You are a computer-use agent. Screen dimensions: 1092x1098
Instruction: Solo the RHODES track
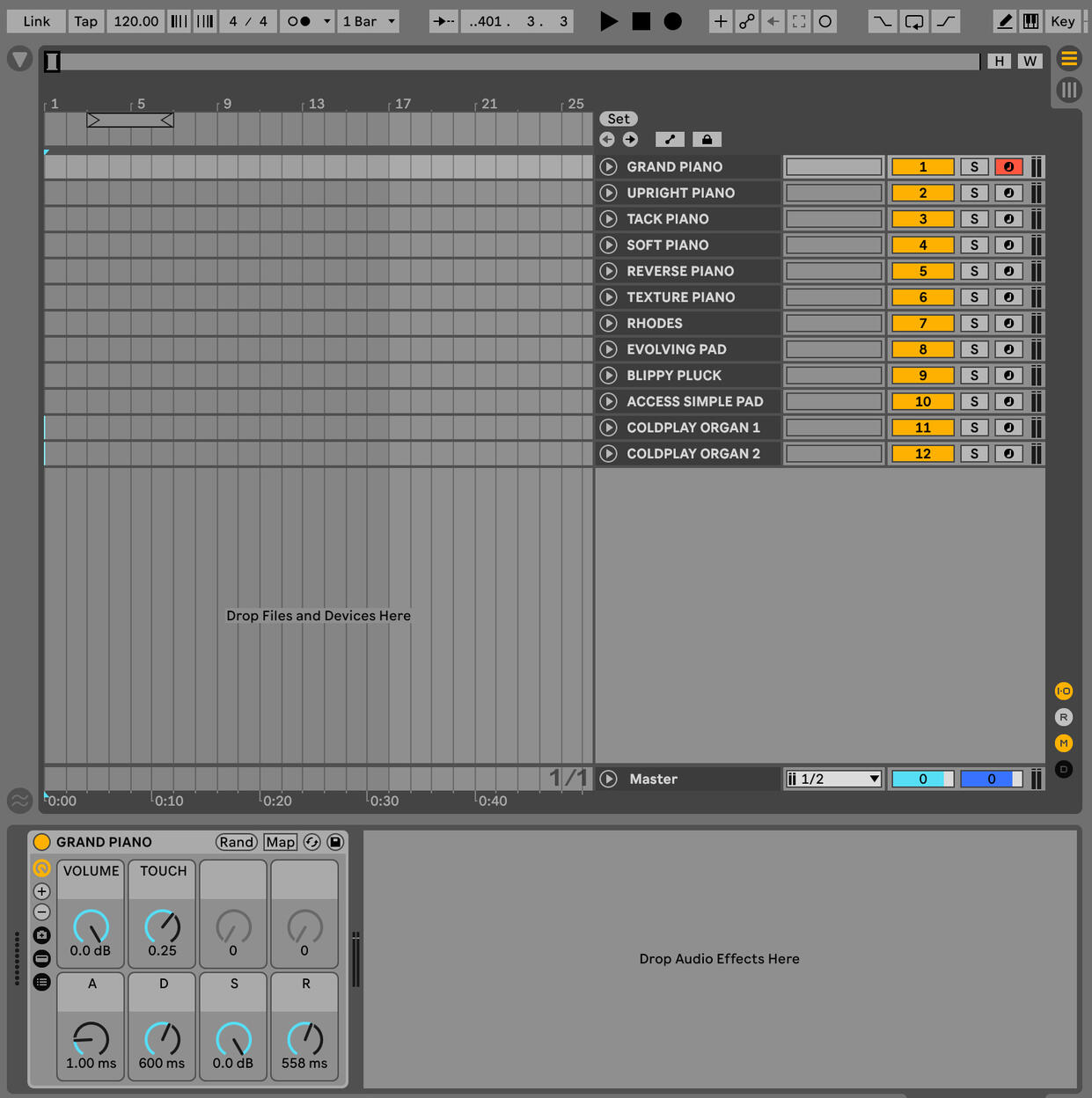(x=974, y=323)
